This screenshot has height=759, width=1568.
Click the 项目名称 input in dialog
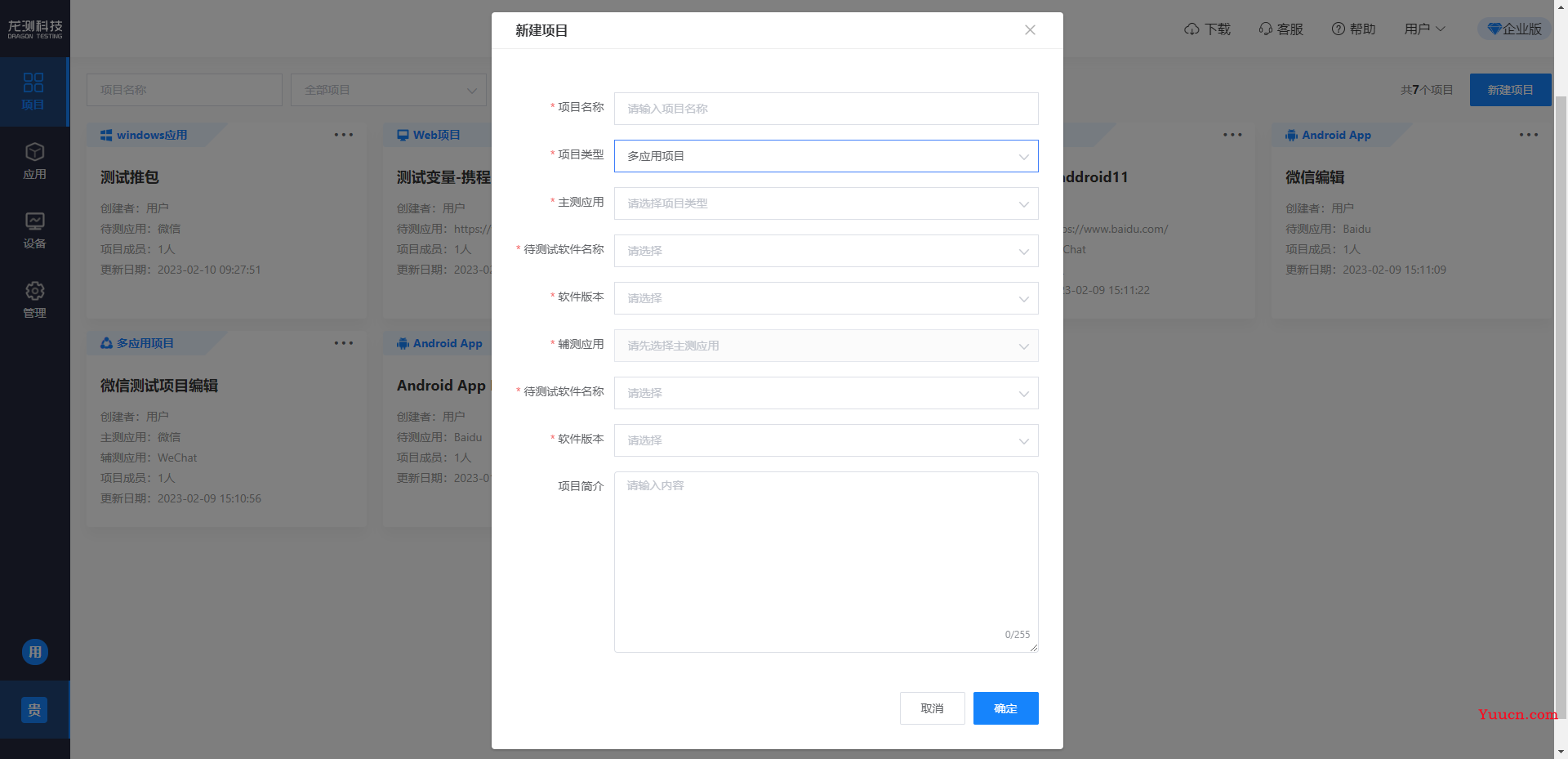click(x=826, y=109)
